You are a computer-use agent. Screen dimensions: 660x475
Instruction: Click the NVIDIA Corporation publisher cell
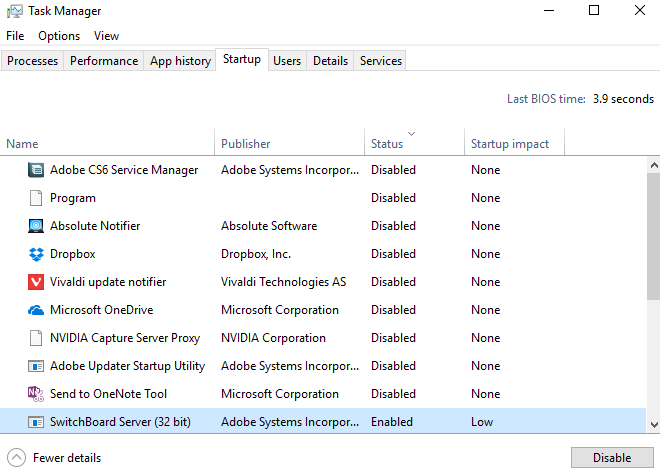pos(273,338)
